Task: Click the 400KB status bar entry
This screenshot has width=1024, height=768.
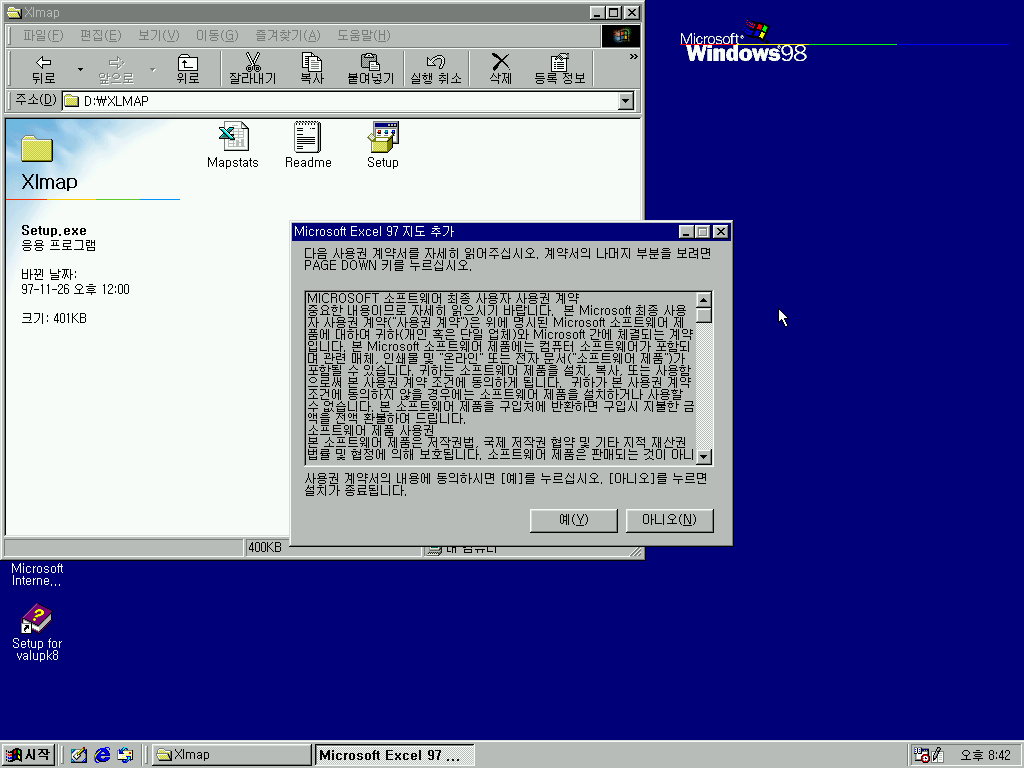Action: pos(264,547)
